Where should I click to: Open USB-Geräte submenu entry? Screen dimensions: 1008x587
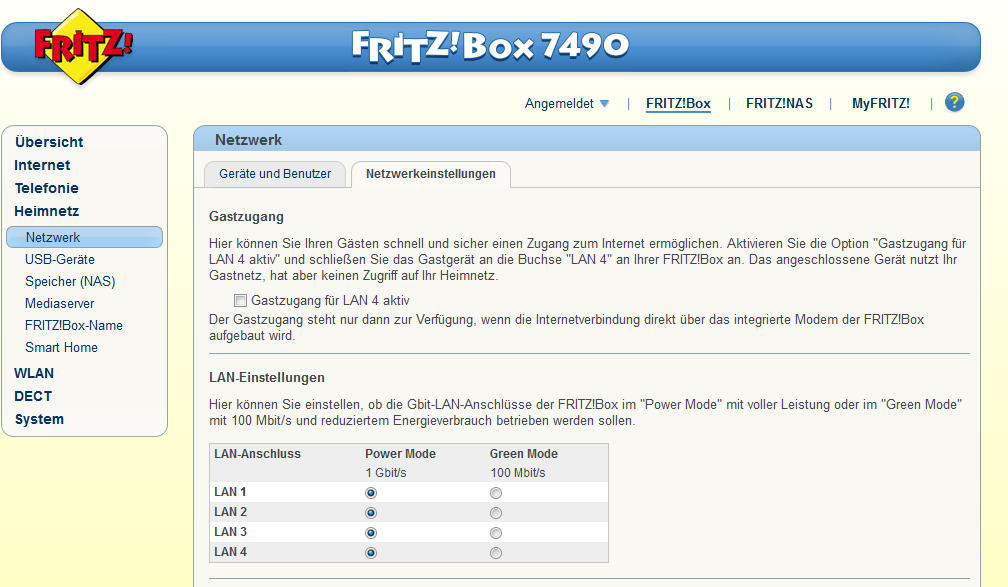point(60,260)
